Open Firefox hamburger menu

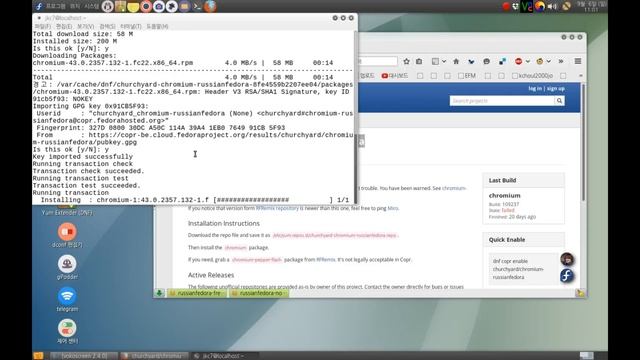coord(578,61)
